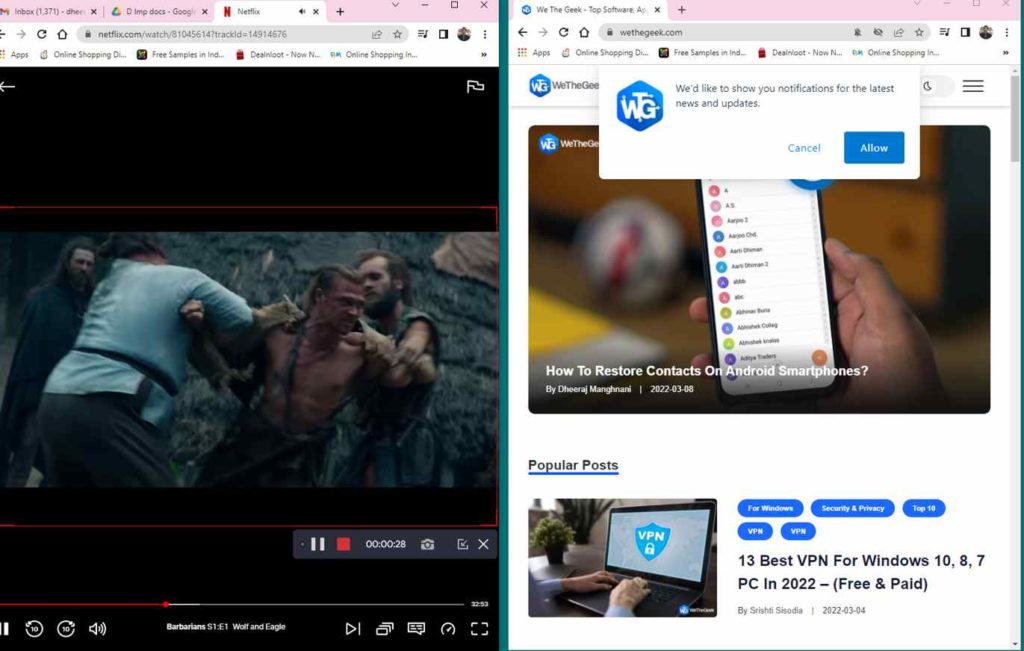This screenshot has height=651, width=1024.
Task: Click profile avatar in WeTheGeek window
Action: 986,32
